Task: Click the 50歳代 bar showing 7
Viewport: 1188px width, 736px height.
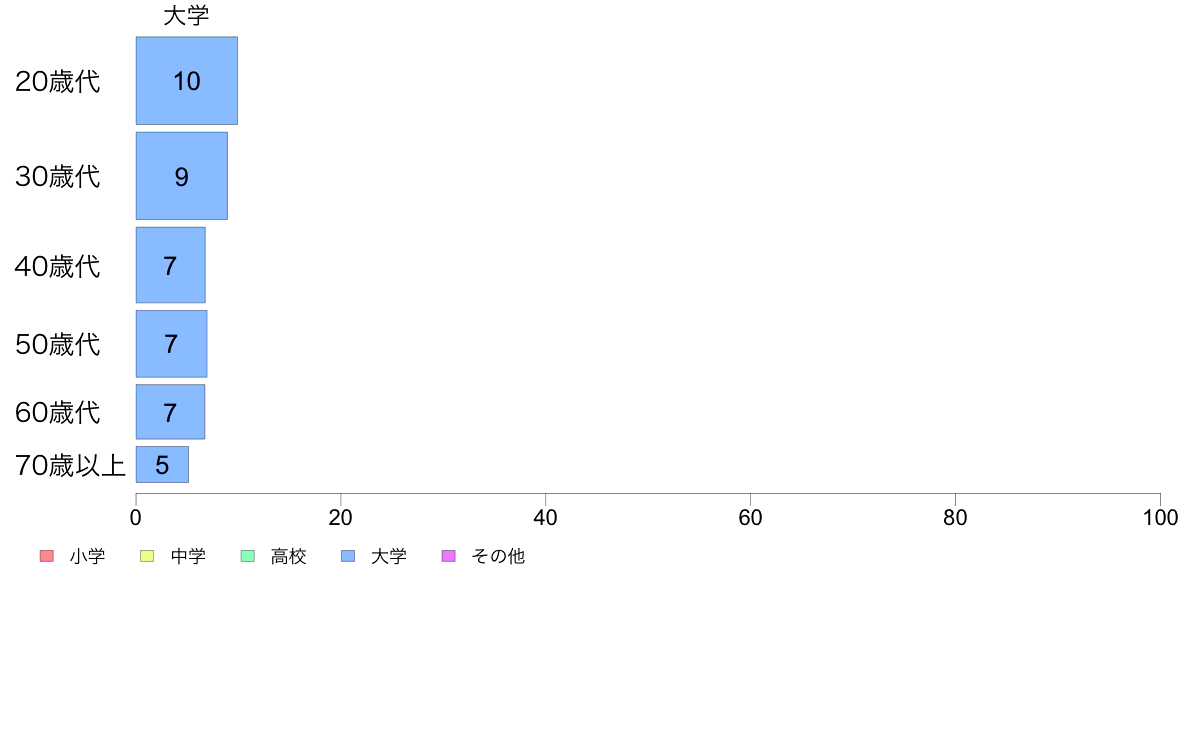Action: point(171,344)
